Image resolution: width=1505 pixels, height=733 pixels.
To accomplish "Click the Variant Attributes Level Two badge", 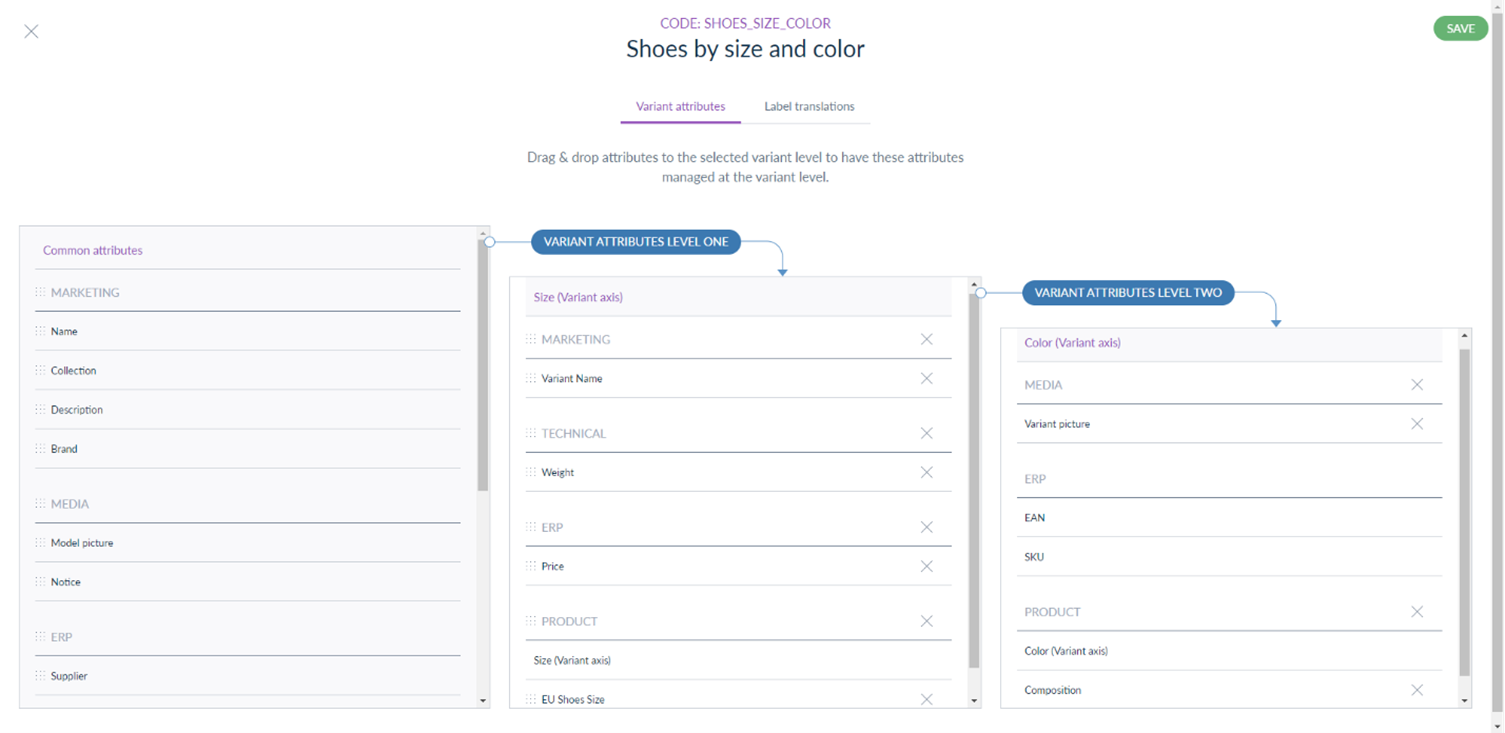I will tap(1128, 293).
